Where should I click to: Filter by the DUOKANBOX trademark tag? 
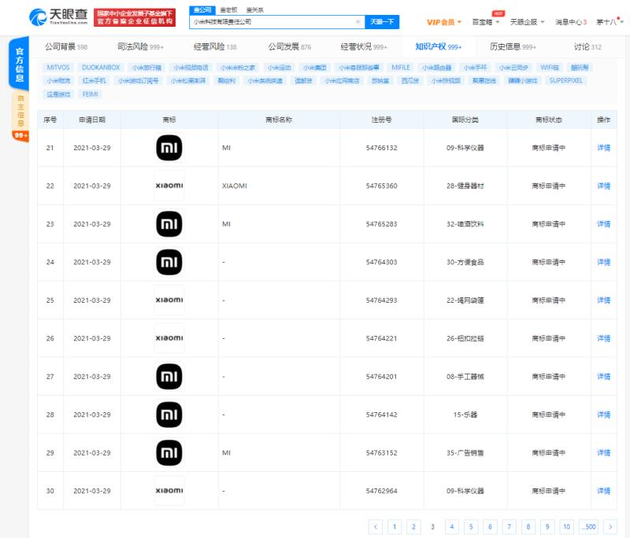click(101, 68)
